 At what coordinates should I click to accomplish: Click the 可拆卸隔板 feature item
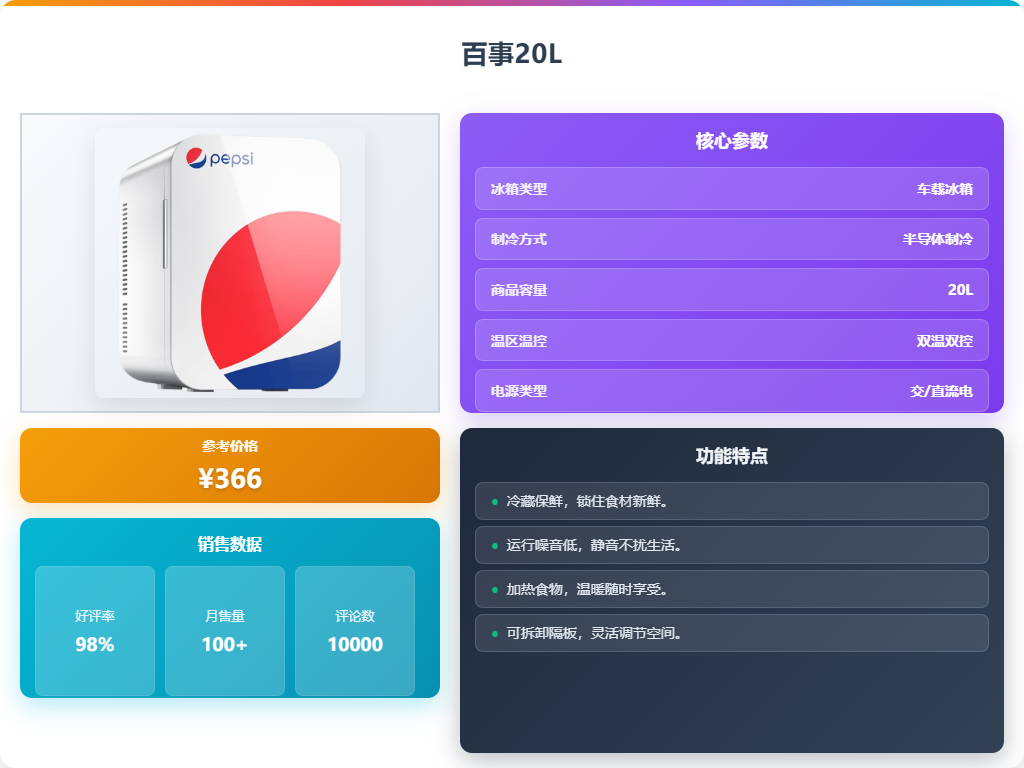point(731,633)
